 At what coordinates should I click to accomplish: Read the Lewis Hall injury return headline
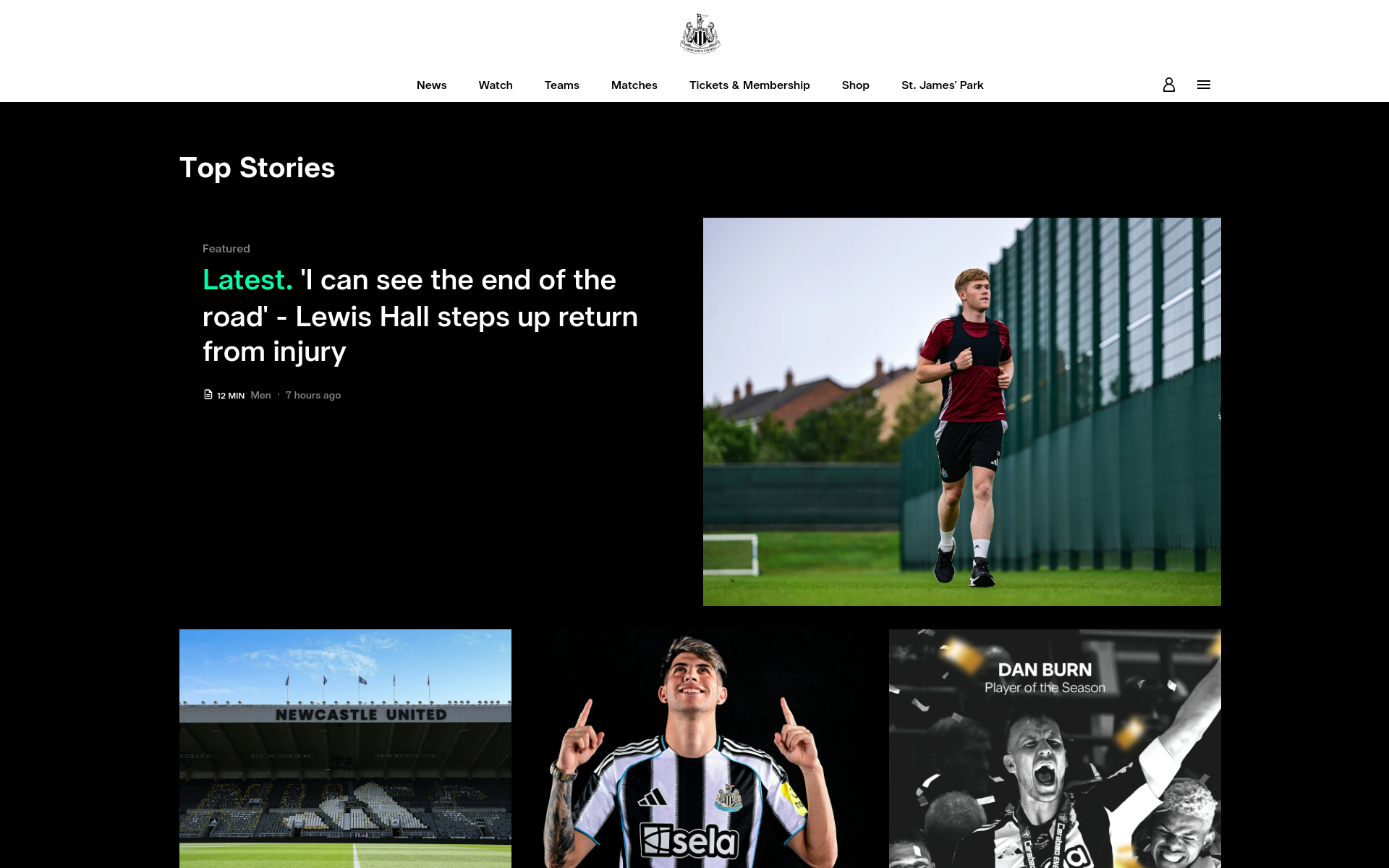[420, 315]
